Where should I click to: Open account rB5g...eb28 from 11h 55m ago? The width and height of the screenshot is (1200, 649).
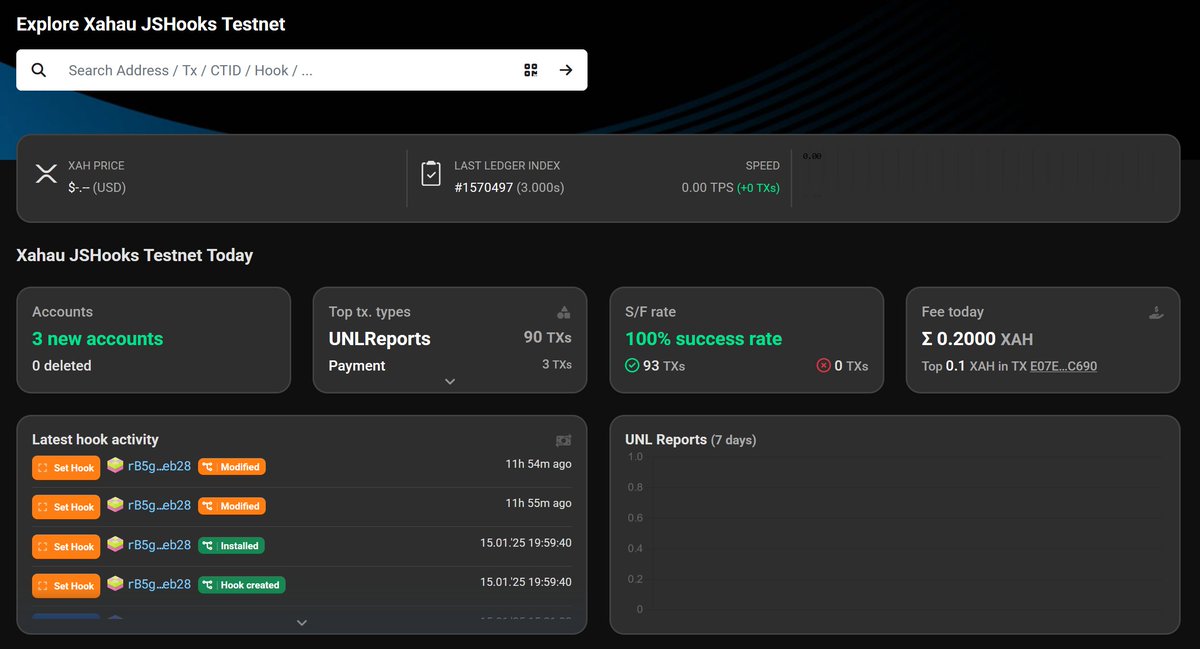tap(159, 505)
